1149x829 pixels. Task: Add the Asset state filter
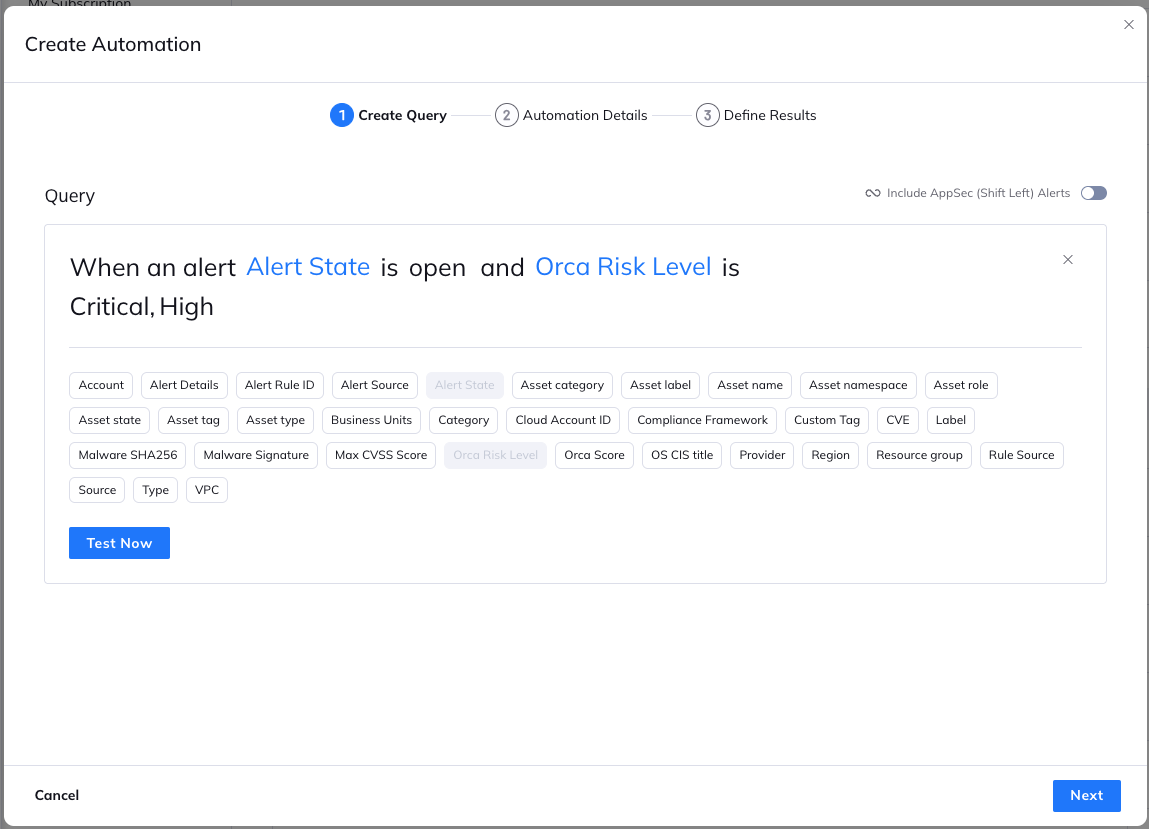(x=109, y=420)
